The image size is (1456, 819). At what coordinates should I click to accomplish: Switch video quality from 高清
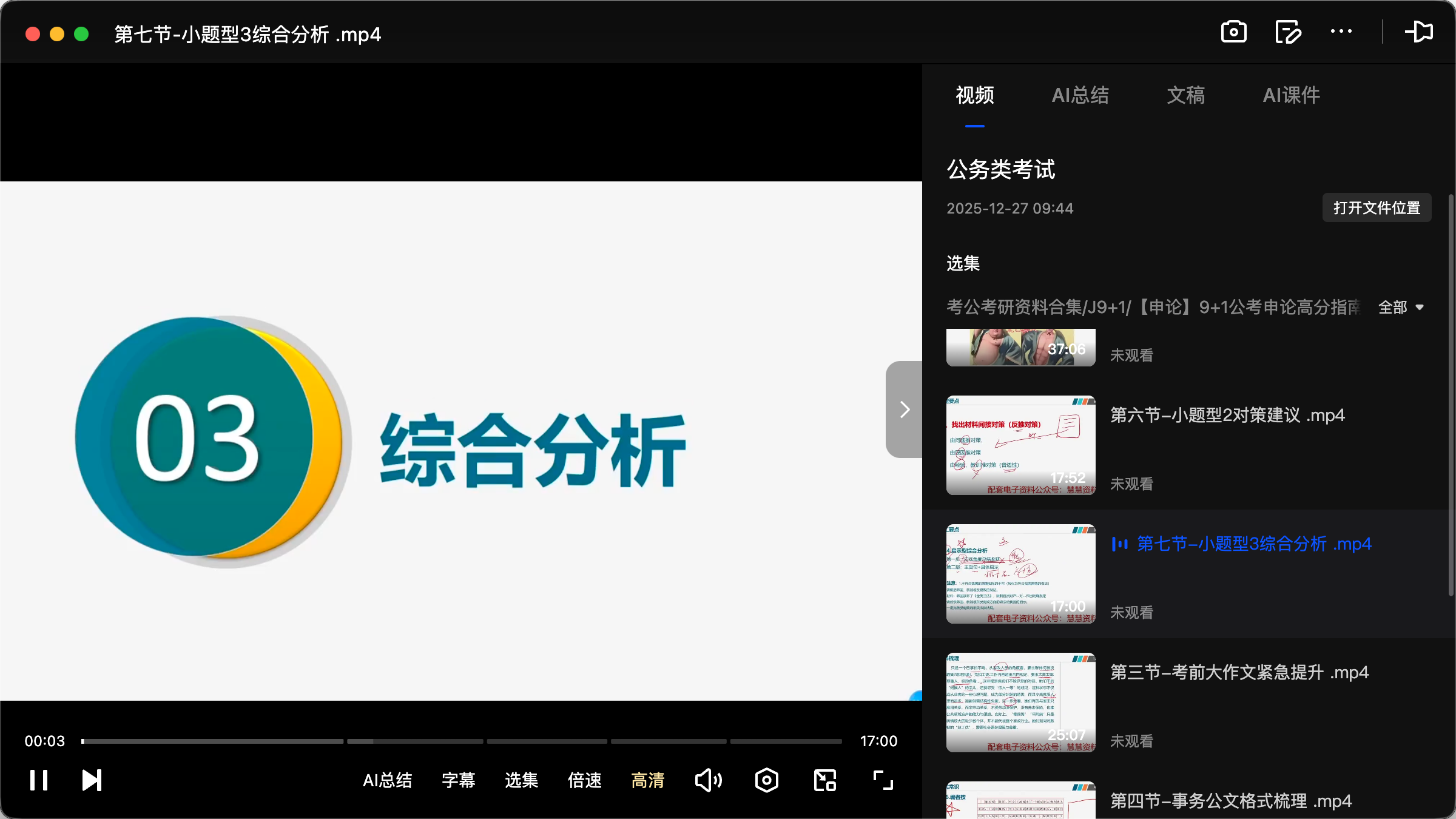pos(648,780)
